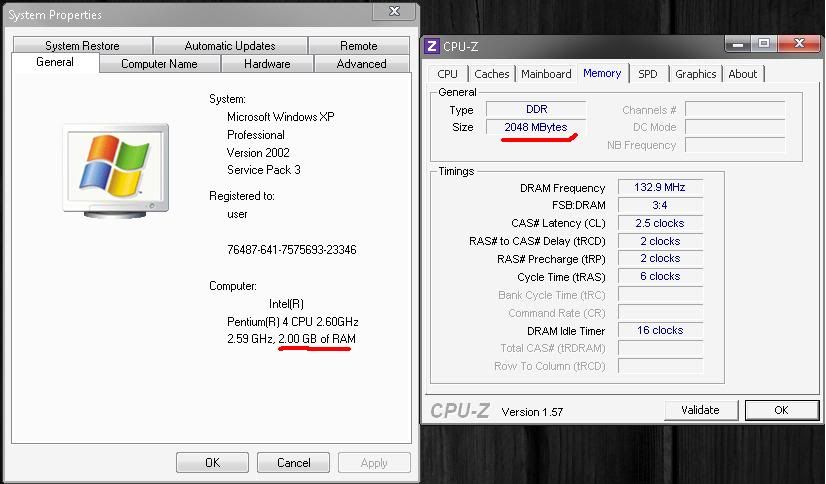Viewport: 826px width, 484px height.
Task: Open the SPD tab
Action: (648, 74)
